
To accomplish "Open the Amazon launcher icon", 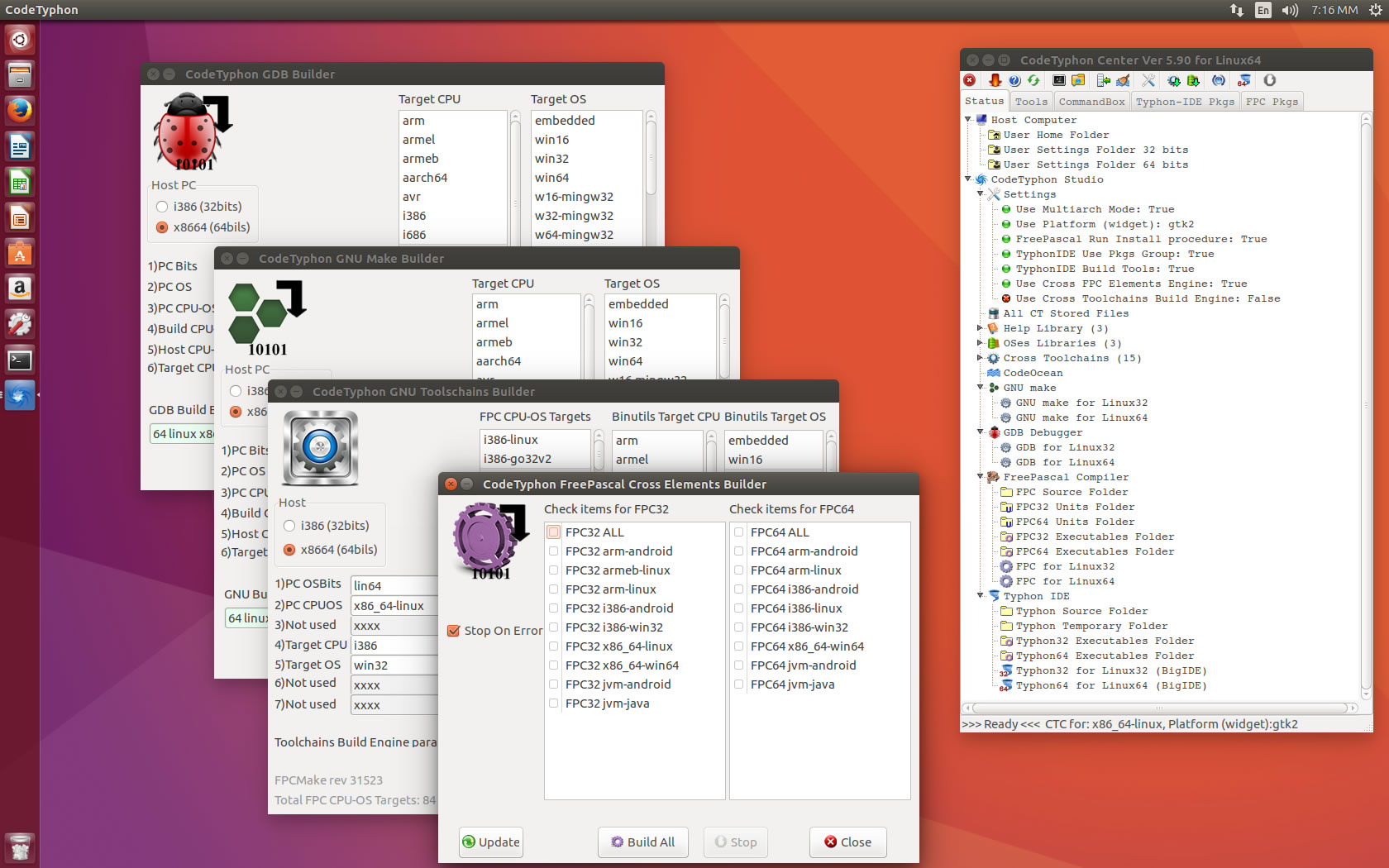I will click(20, 288).
